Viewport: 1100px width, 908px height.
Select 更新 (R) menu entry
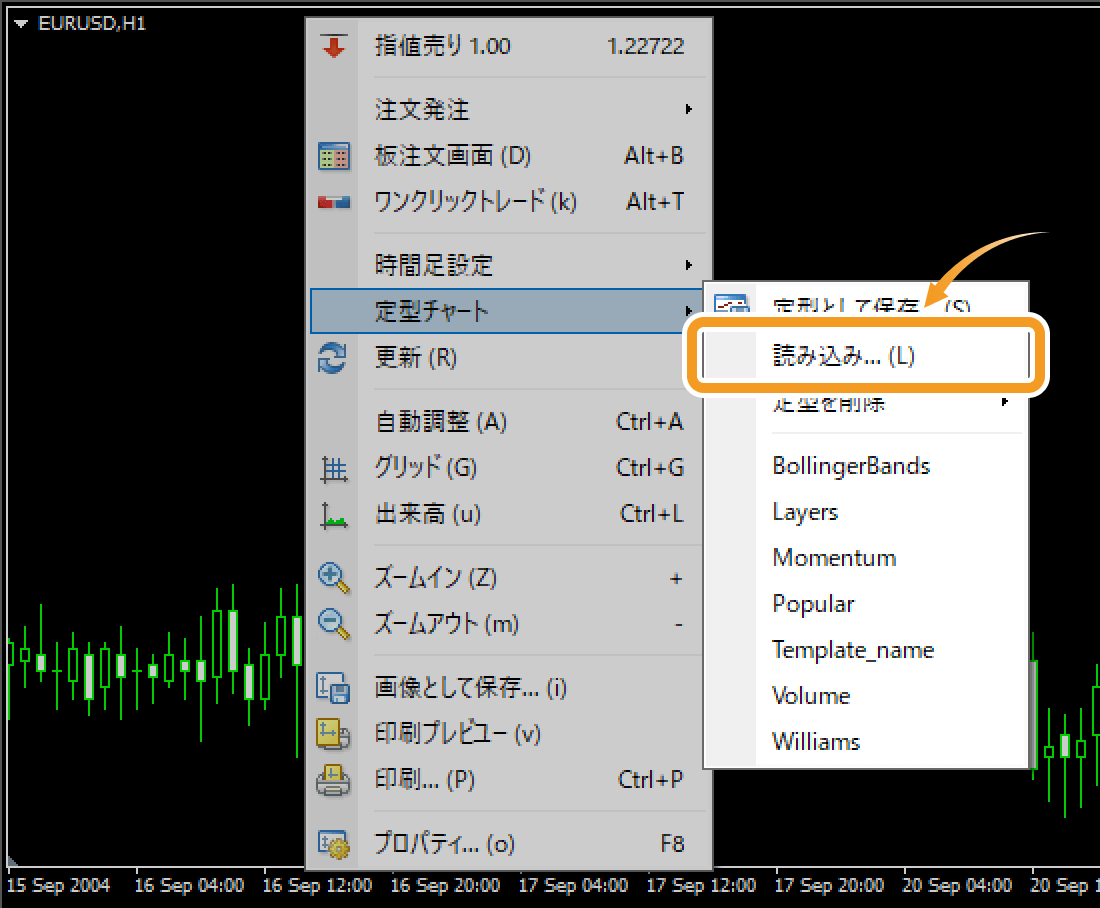click(x=509, y=358)
